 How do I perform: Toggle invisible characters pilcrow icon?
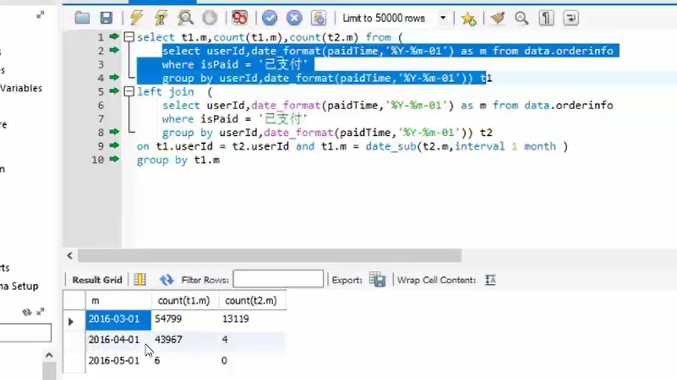[x=546, y=18]
